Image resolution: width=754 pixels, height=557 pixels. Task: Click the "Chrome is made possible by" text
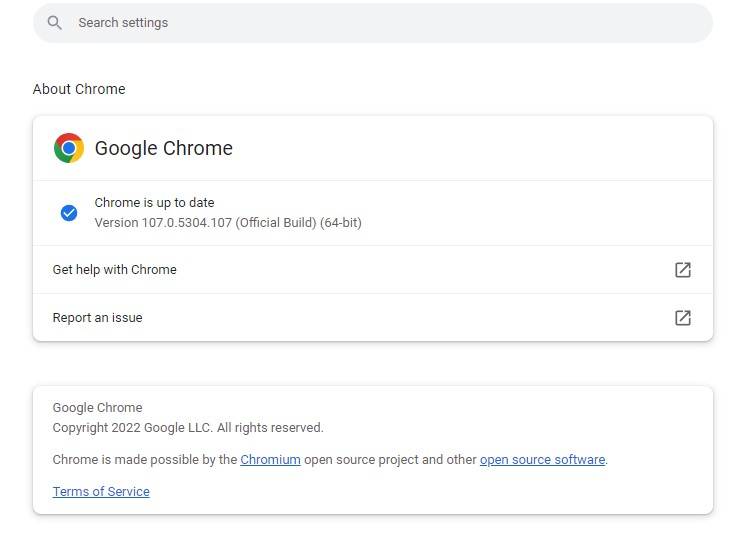click(144, 460)
